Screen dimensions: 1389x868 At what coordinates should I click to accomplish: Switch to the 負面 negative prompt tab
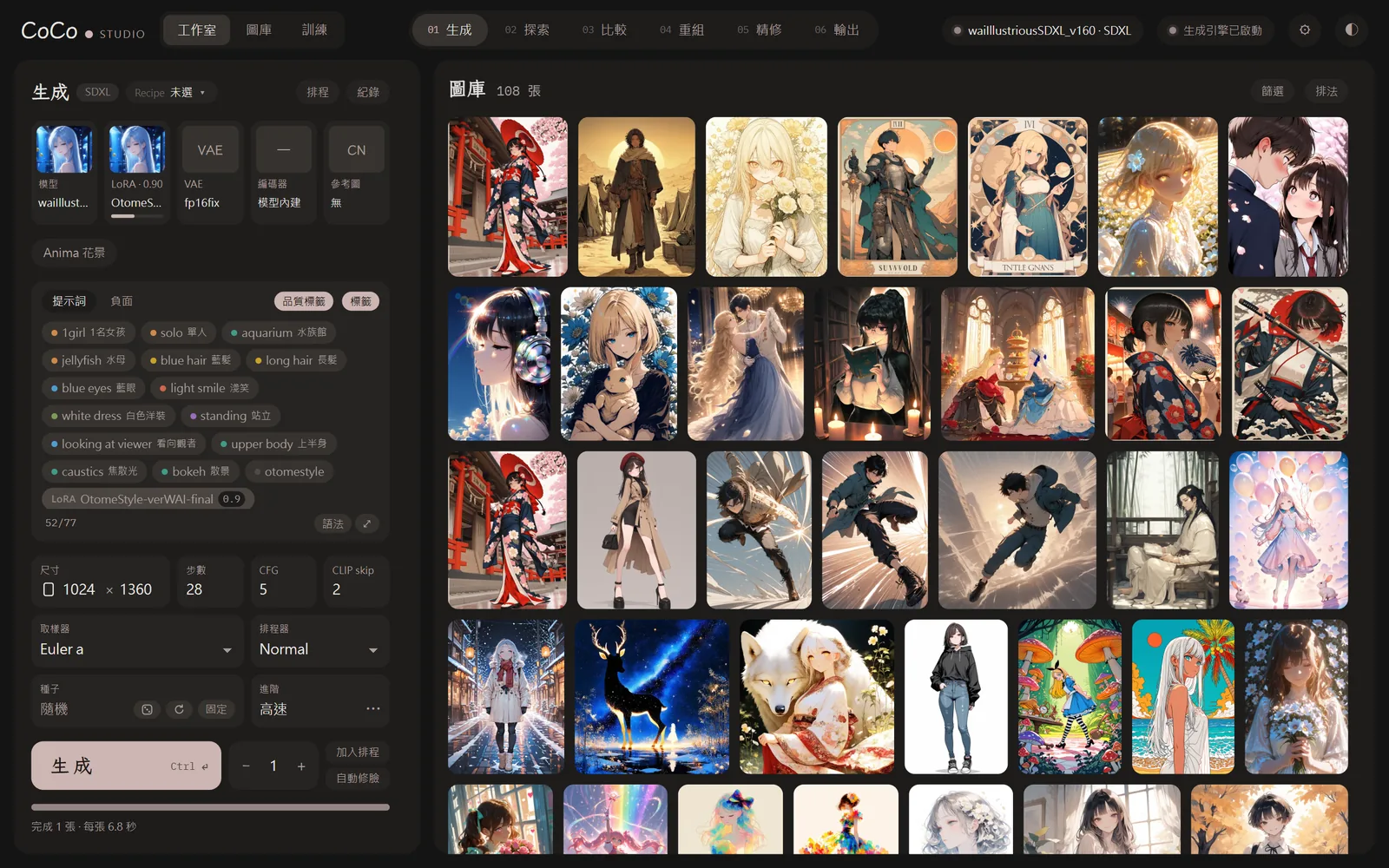tap(122, 301)
